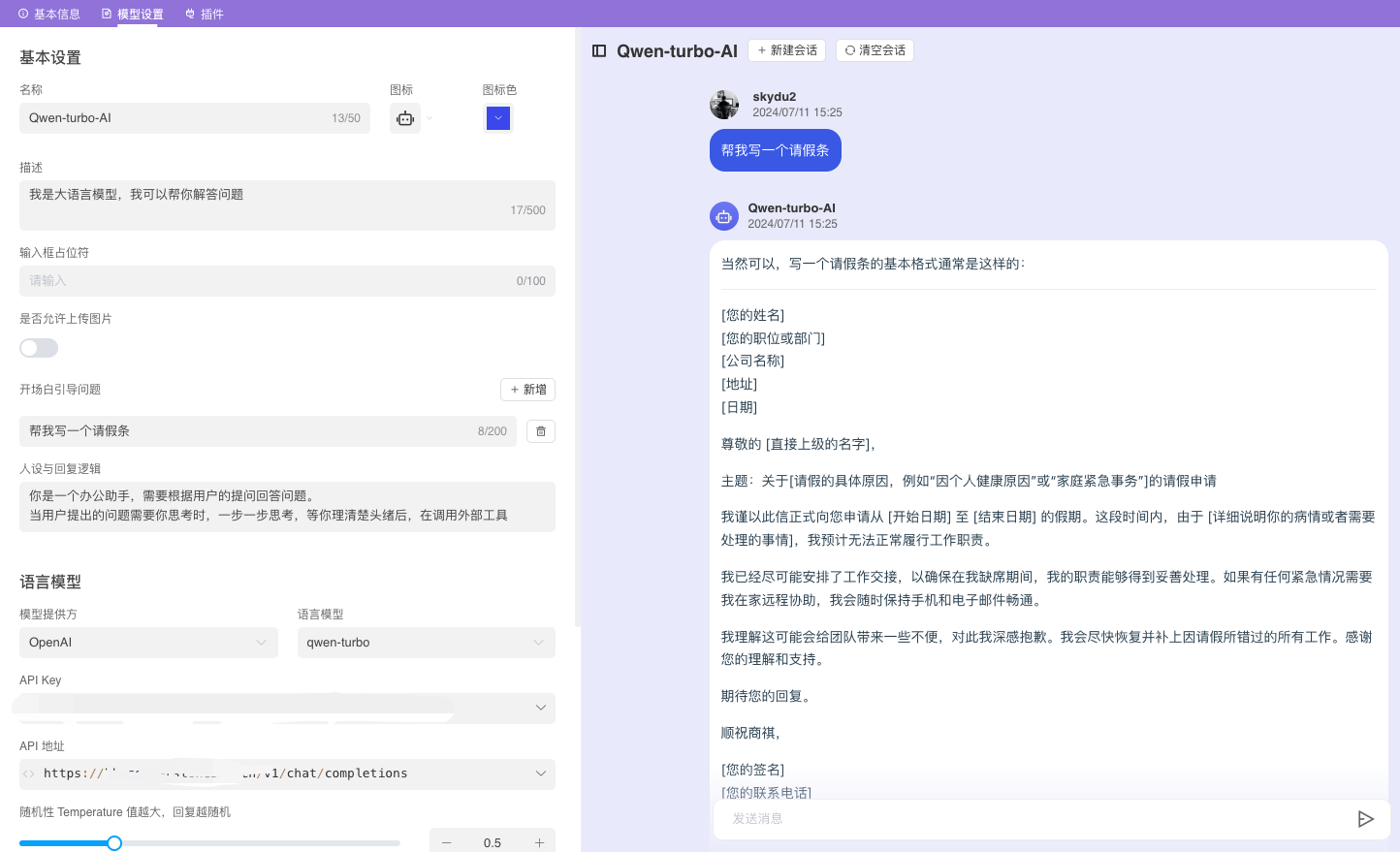The image size is (1400, 852).
Task: Start a new conversation with 新建会话
Action: (786, 50)
